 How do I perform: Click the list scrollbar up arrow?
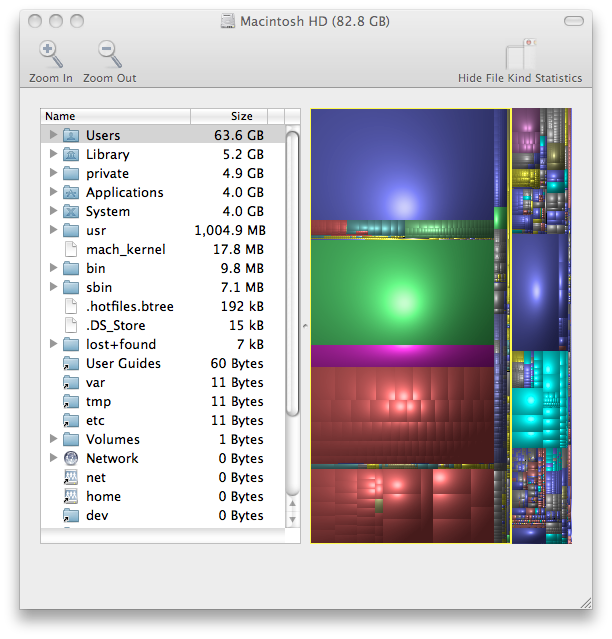(293, 504)
